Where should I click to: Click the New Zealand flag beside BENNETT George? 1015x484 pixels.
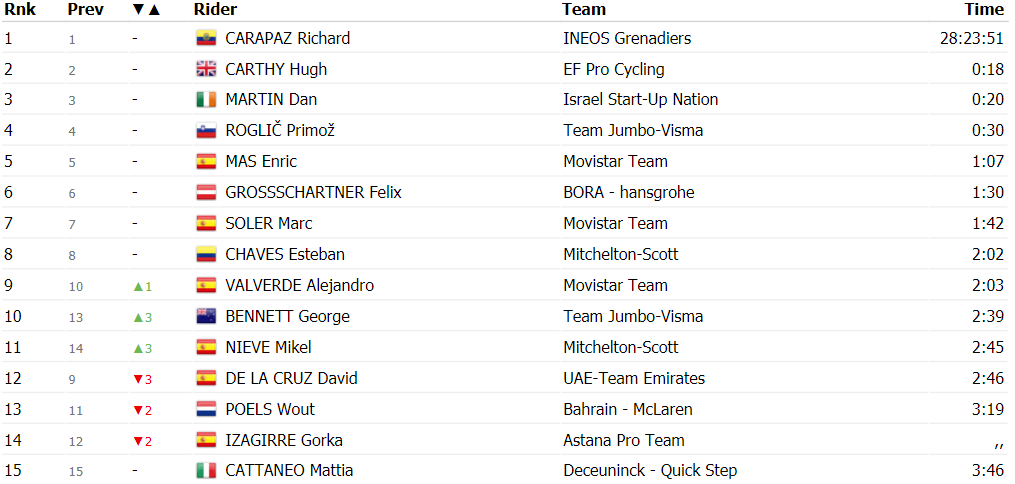coord(206,316)
